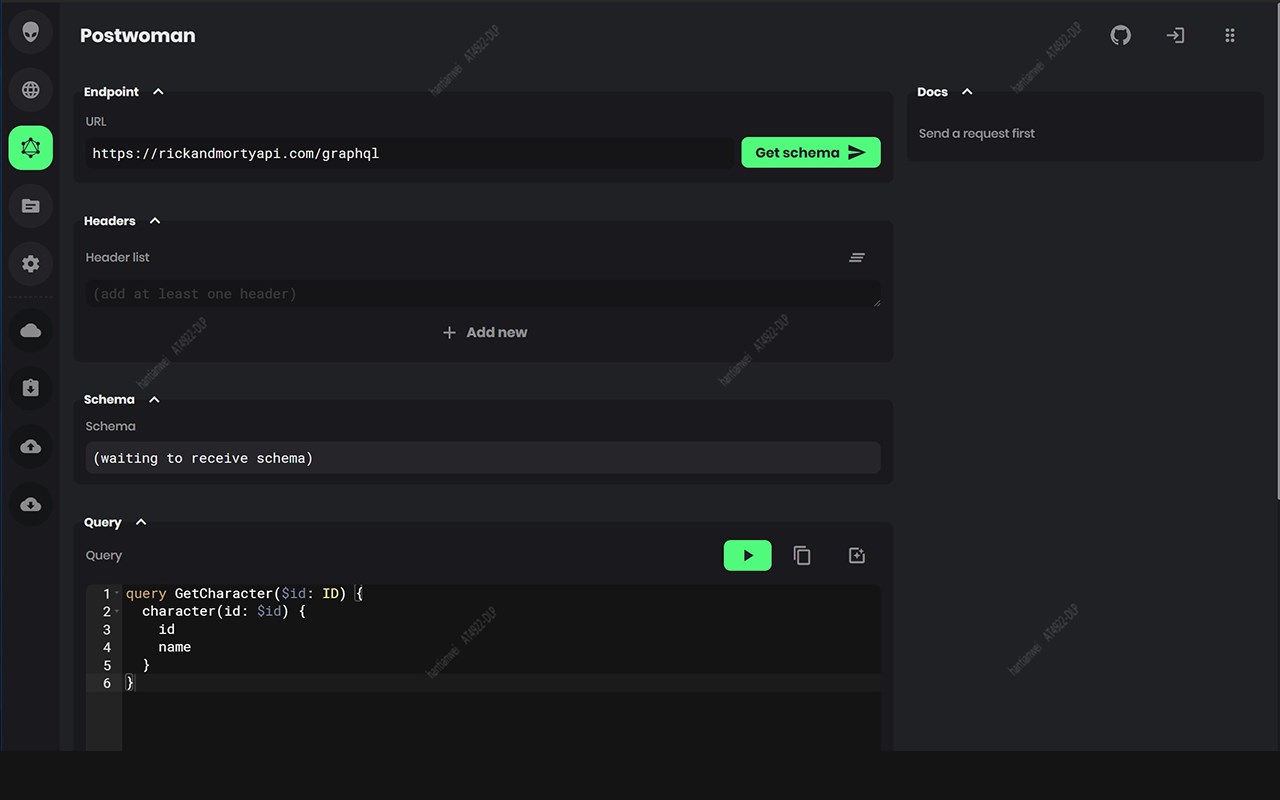Open the documentation sidebar icon
Image resolution: width=1280 pixels, height=800 pixels.
tap(31, 206)
